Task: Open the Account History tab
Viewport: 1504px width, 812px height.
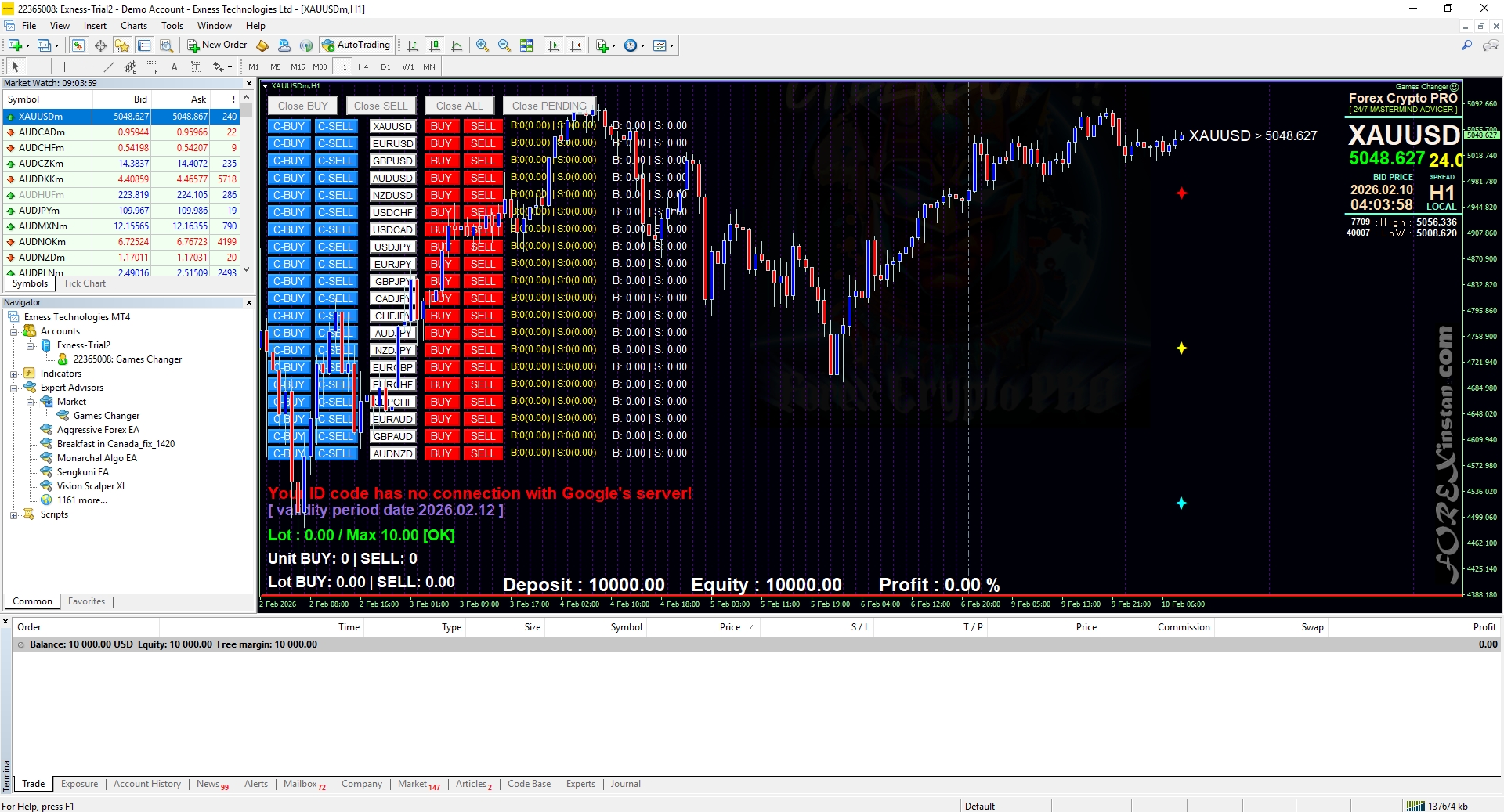Action: 147,784
